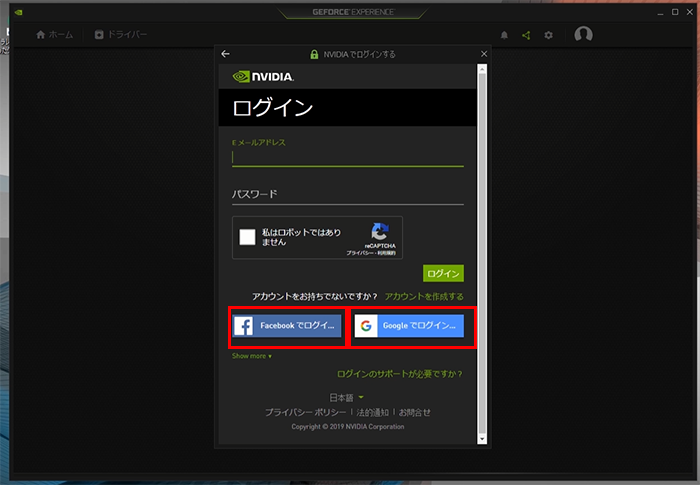Click the dialog scrollbar down arrow
This screenshot has width=700, height=485.
tap(482, 439)
